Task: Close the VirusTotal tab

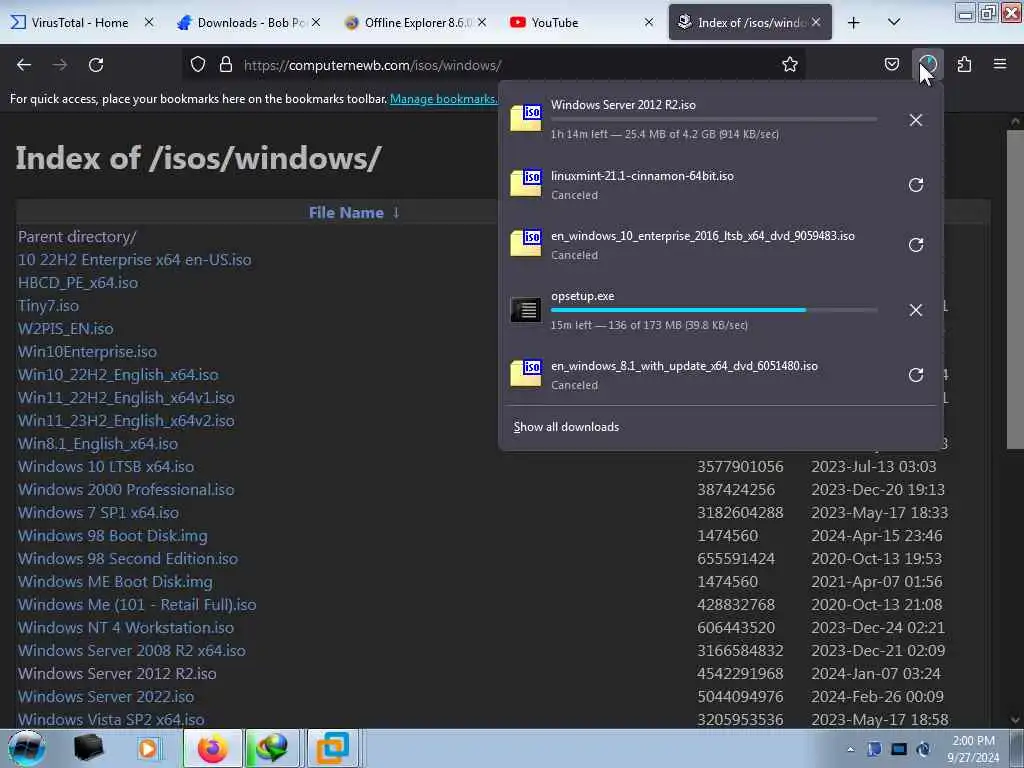Action: 149,22
